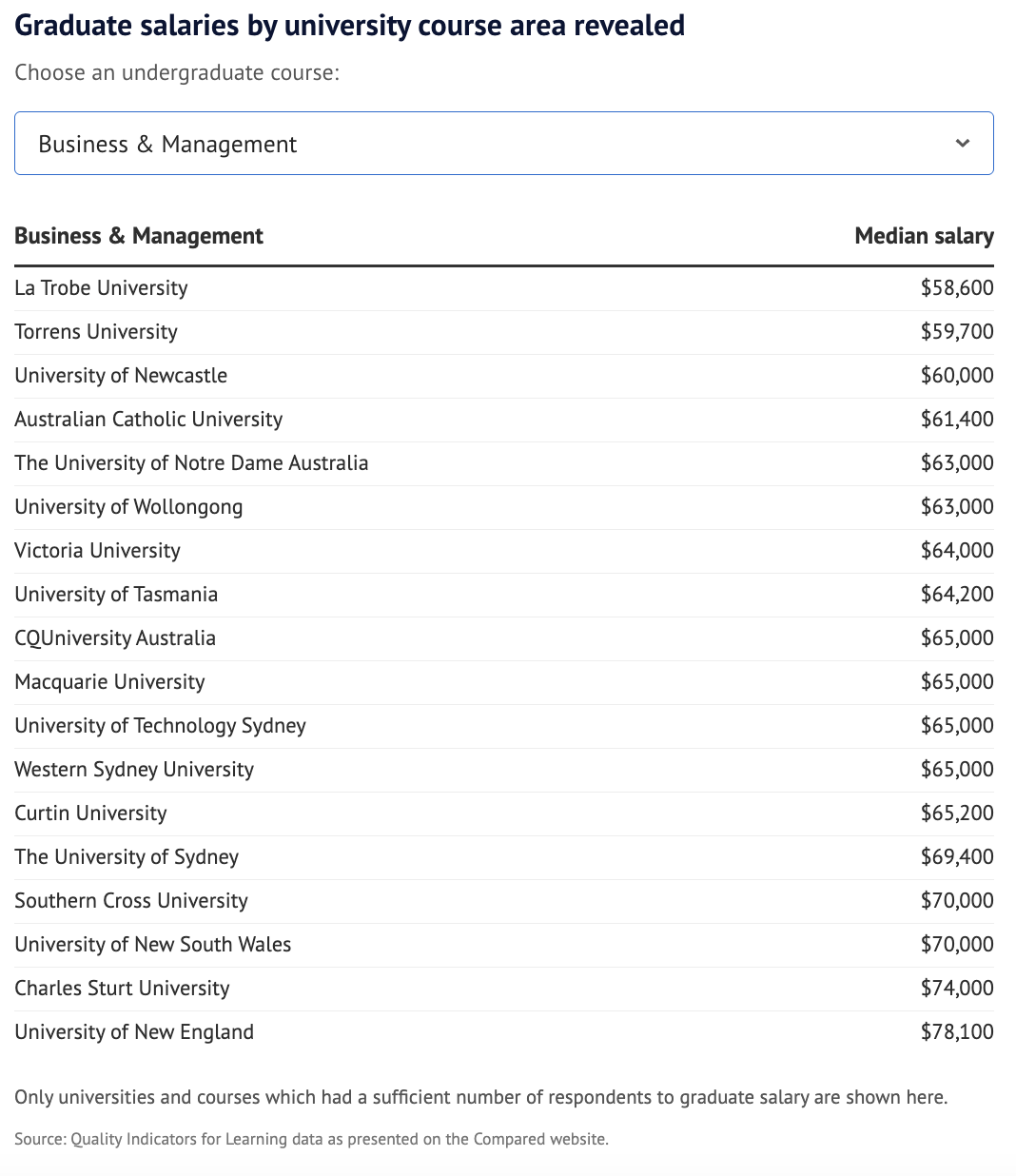Select the La Trobe University row
This screenshot has height=1176, width=1016.
click(101, 288)
